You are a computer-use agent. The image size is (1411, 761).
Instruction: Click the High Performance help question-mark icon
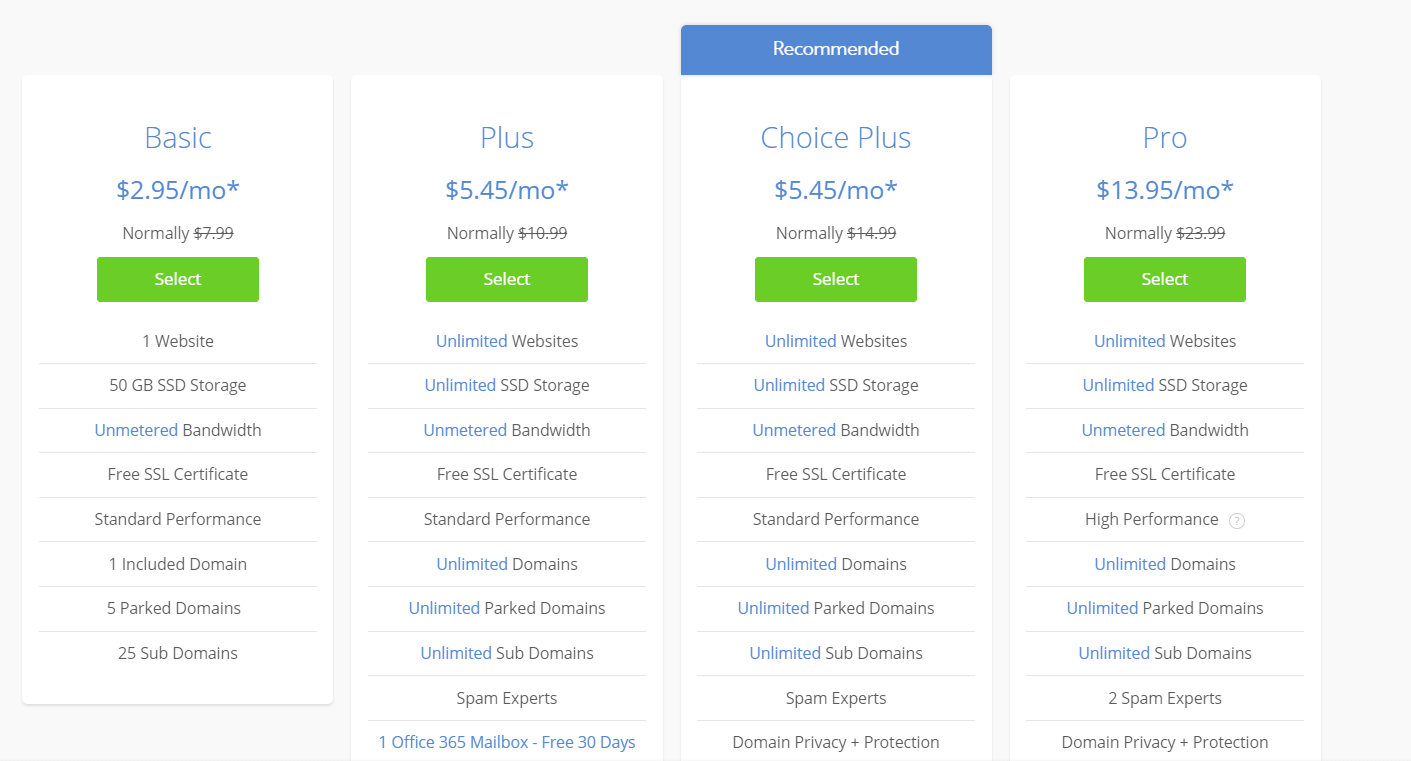(1237, 520)
